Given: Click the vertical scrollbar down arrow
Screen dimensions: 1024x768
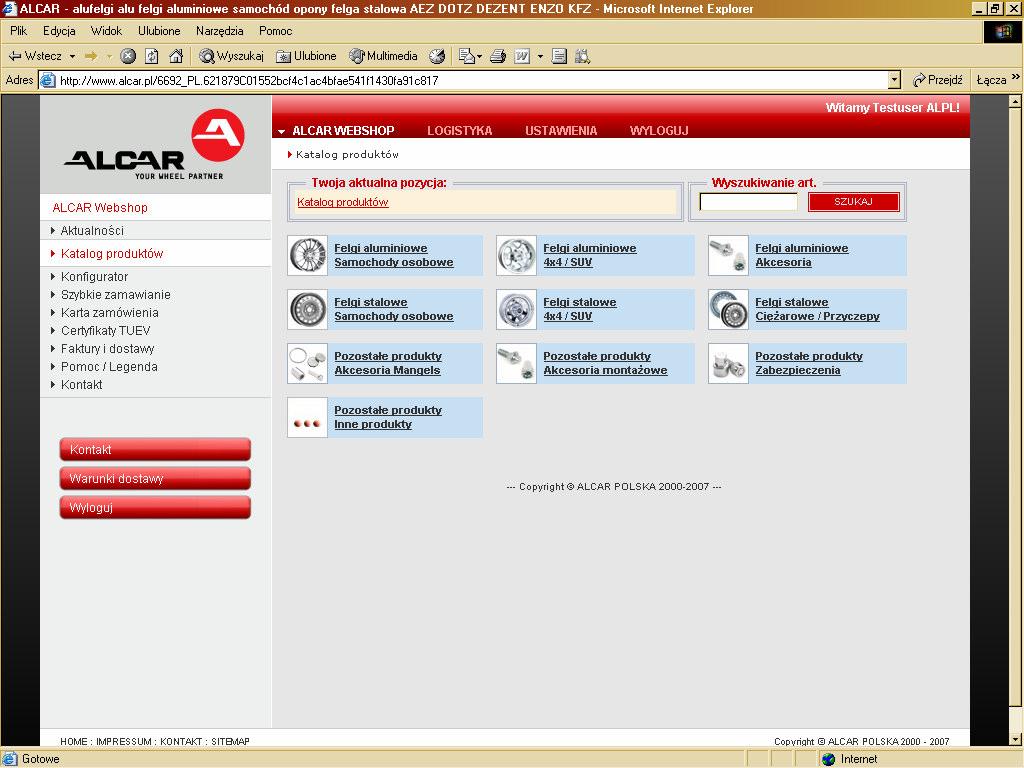Looking at the screenshot, I should [1014, 739].
